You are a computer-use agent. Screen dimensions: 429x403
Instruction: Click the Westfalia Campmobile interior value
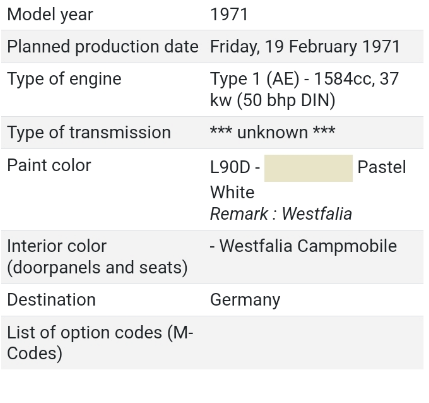click(303, 246)
